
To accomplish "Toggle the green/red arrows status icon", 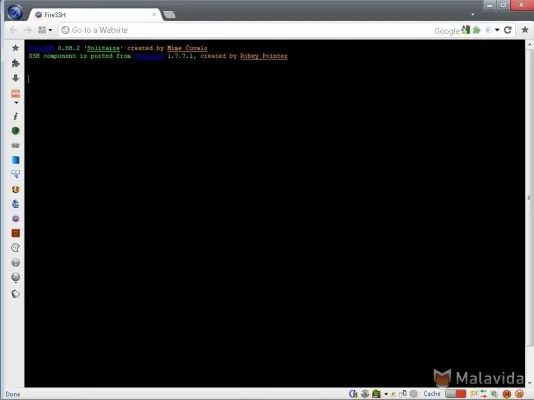I will point(484,394).
